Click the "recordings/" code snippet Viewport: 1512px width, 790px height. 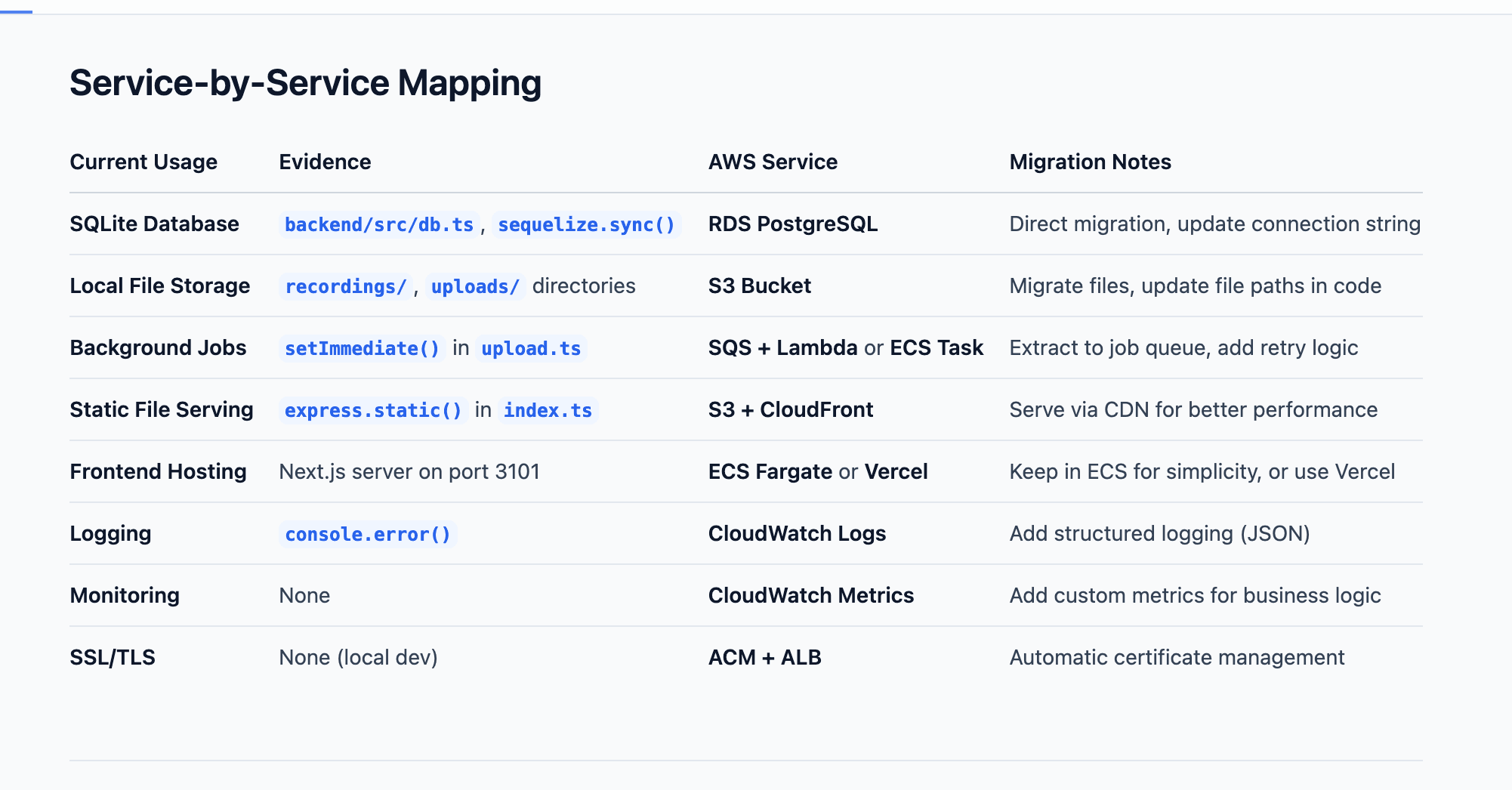[x=346, y=286]
